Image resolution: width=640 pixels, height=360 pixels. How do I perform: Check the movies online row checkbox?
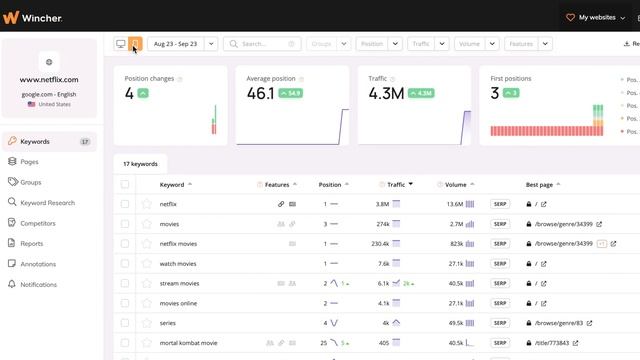tap(125, 303)
